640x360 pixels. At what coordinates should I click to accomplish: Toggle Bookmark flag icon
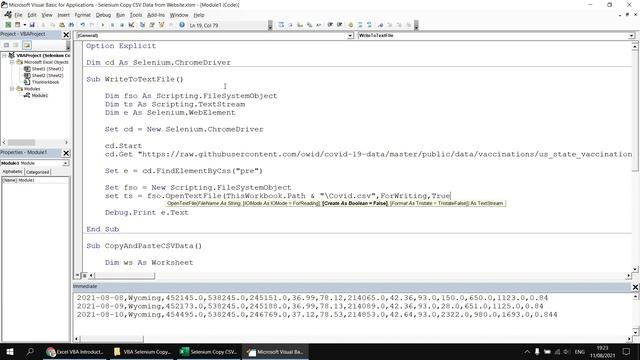click(x=381, y=25)
